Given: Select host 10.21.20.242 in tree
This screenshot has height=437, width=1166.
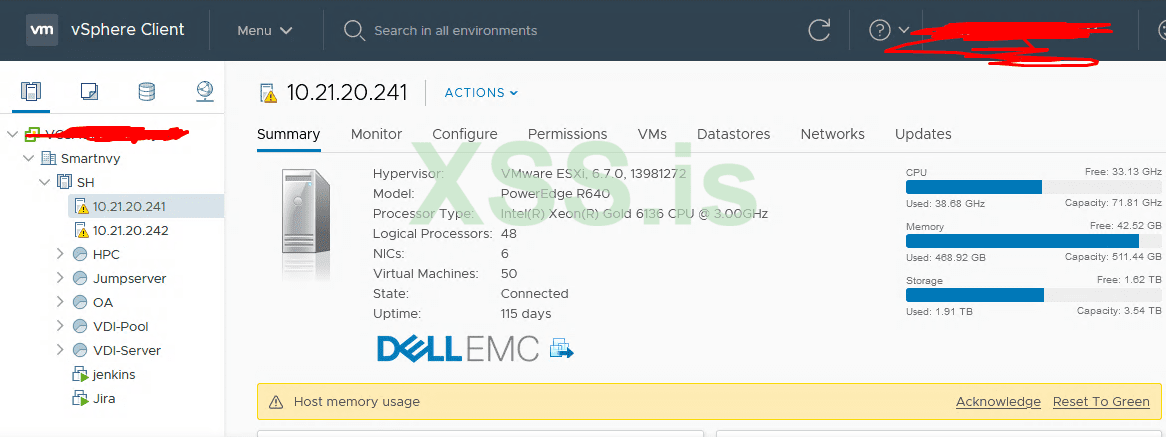Looking at the screenshot, I should (x=130, y=230).
